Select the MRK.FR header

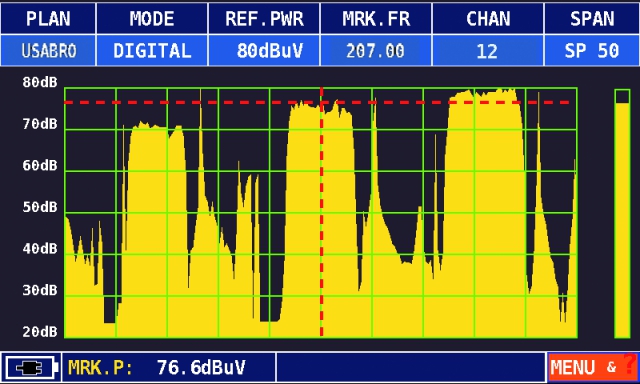[x=376, y=19]
